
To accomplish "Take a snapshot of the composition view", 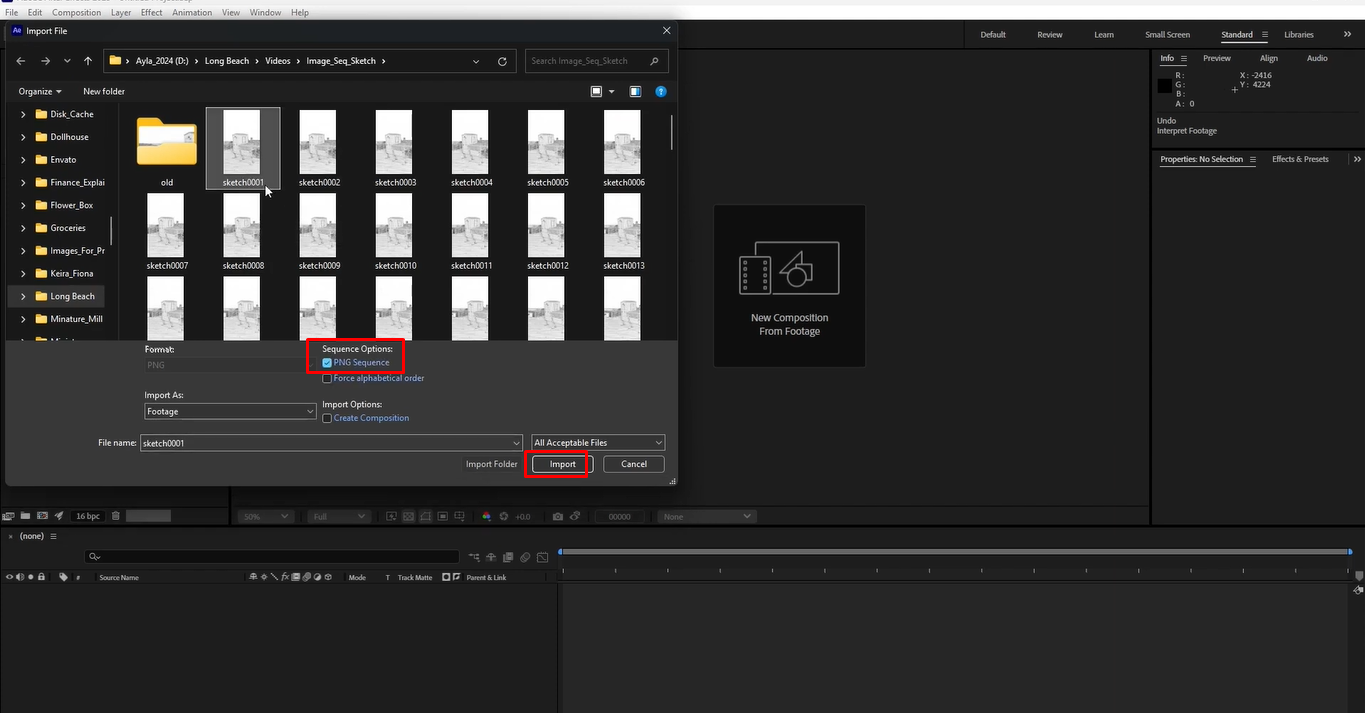I will (557, 516).
